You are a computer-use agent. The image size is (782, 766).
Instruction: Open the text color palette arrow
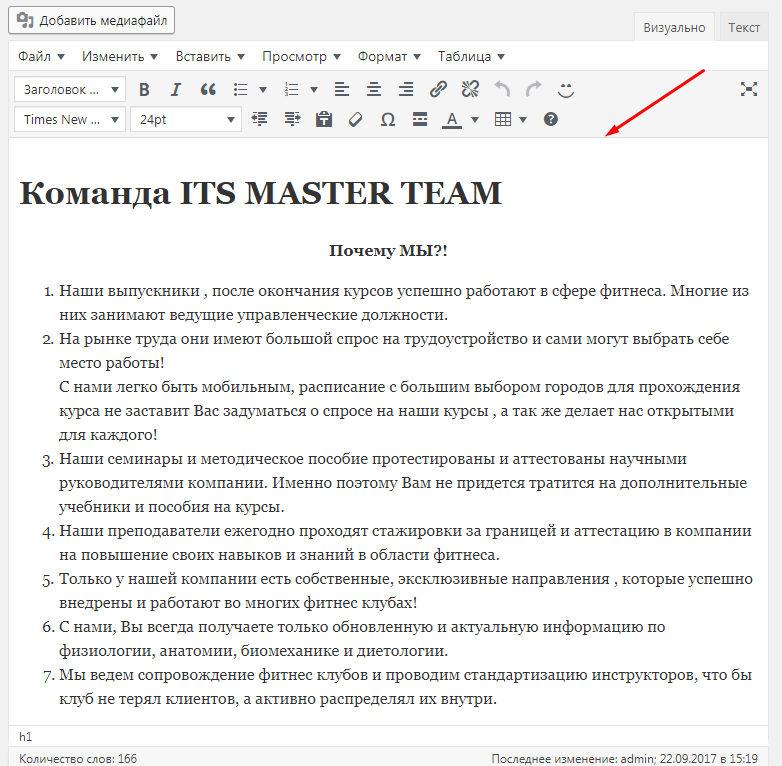475,119
